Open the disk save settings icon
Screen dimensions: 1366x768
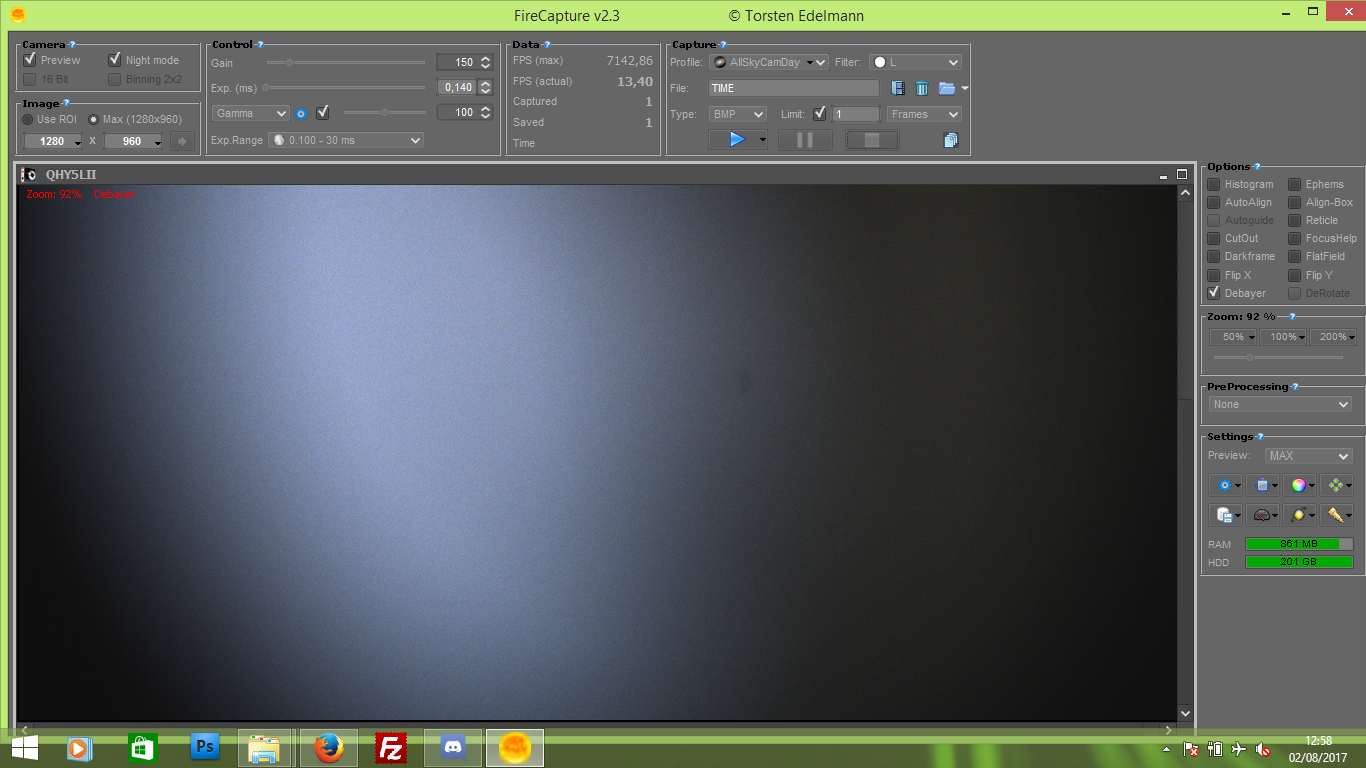coord(1225,515)
